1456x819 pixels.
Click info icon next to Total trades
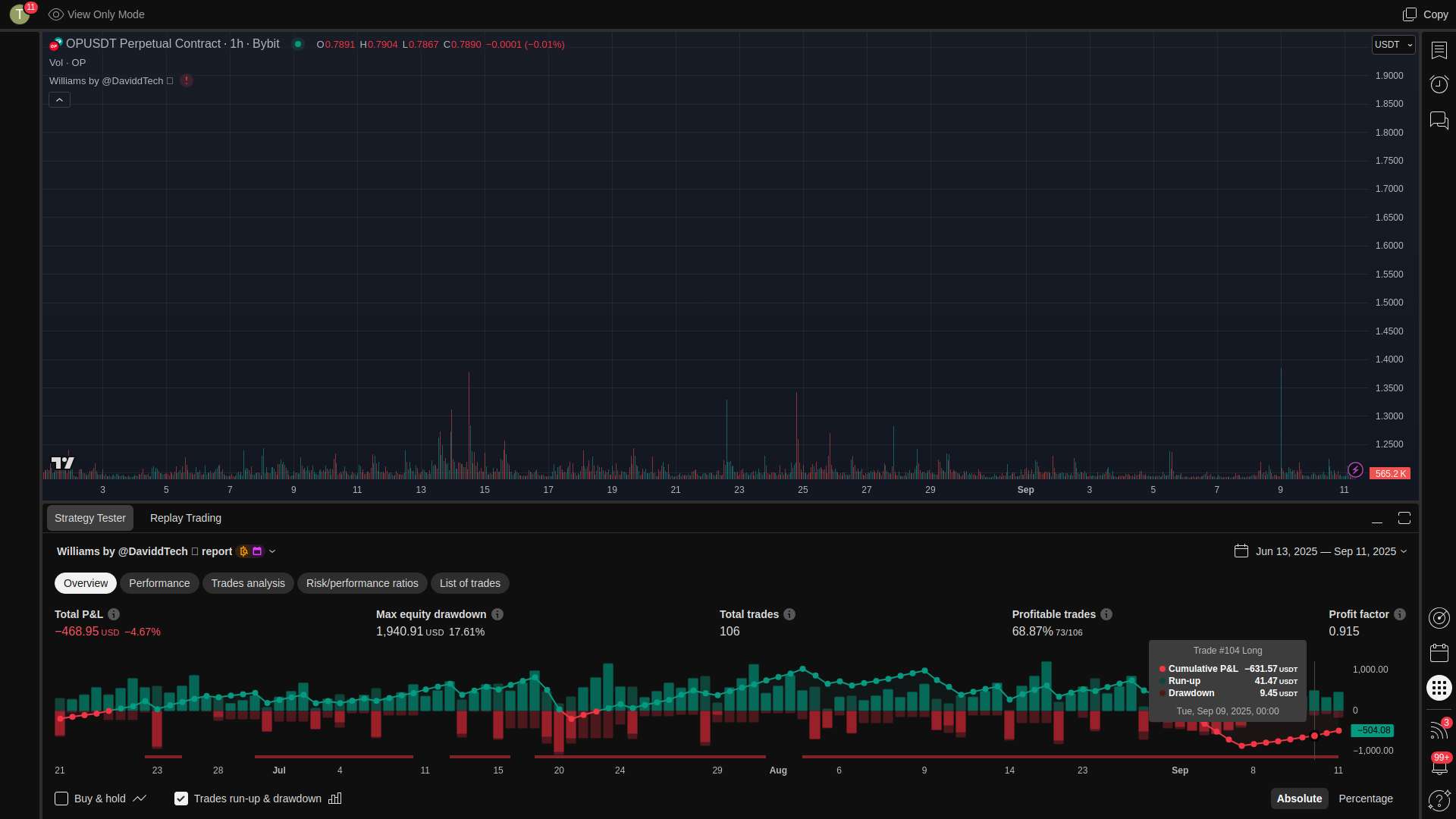tap(789, 614)
